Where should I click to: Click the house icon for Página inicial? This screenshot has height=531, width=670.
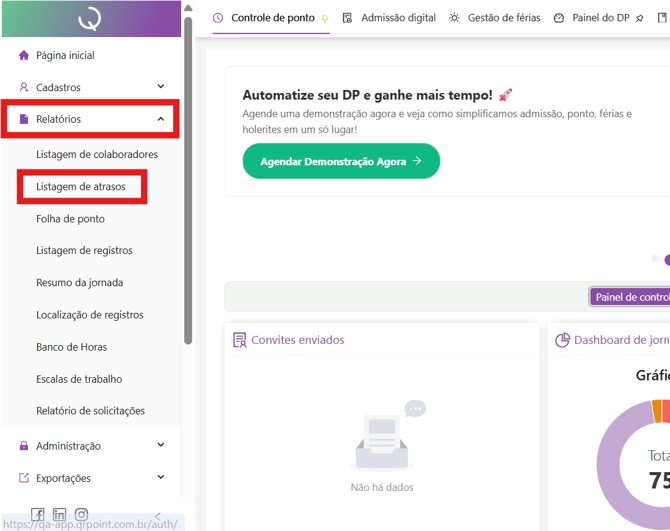(24, 55)
